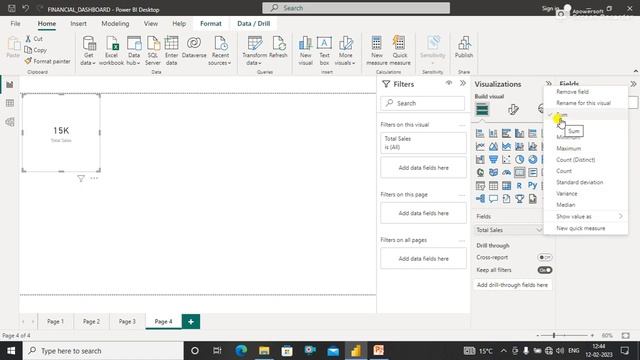The width and height of the screenshot is (640, 360).
Task: Toggle the Filters pane eye visibility icon
Action: point(449,83)
